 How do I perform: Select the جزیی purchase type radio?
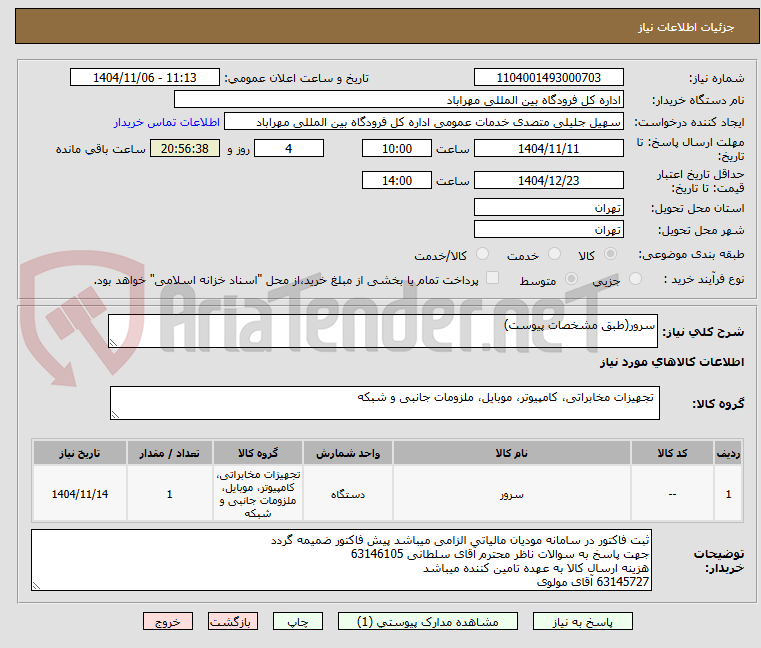click(x=635, y=279)
